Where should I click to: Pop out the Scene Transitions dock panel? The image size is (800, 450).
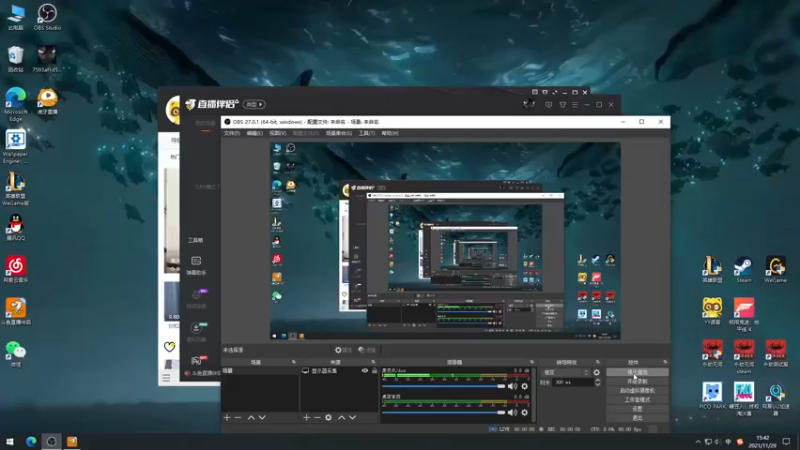[x=598, y=362]
